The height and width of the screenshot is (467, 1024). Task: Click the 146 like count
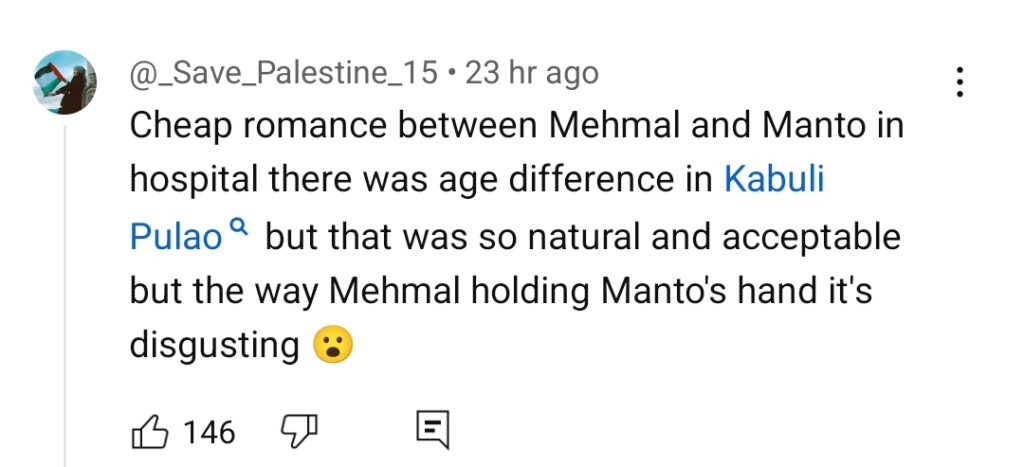pos(210,432)
